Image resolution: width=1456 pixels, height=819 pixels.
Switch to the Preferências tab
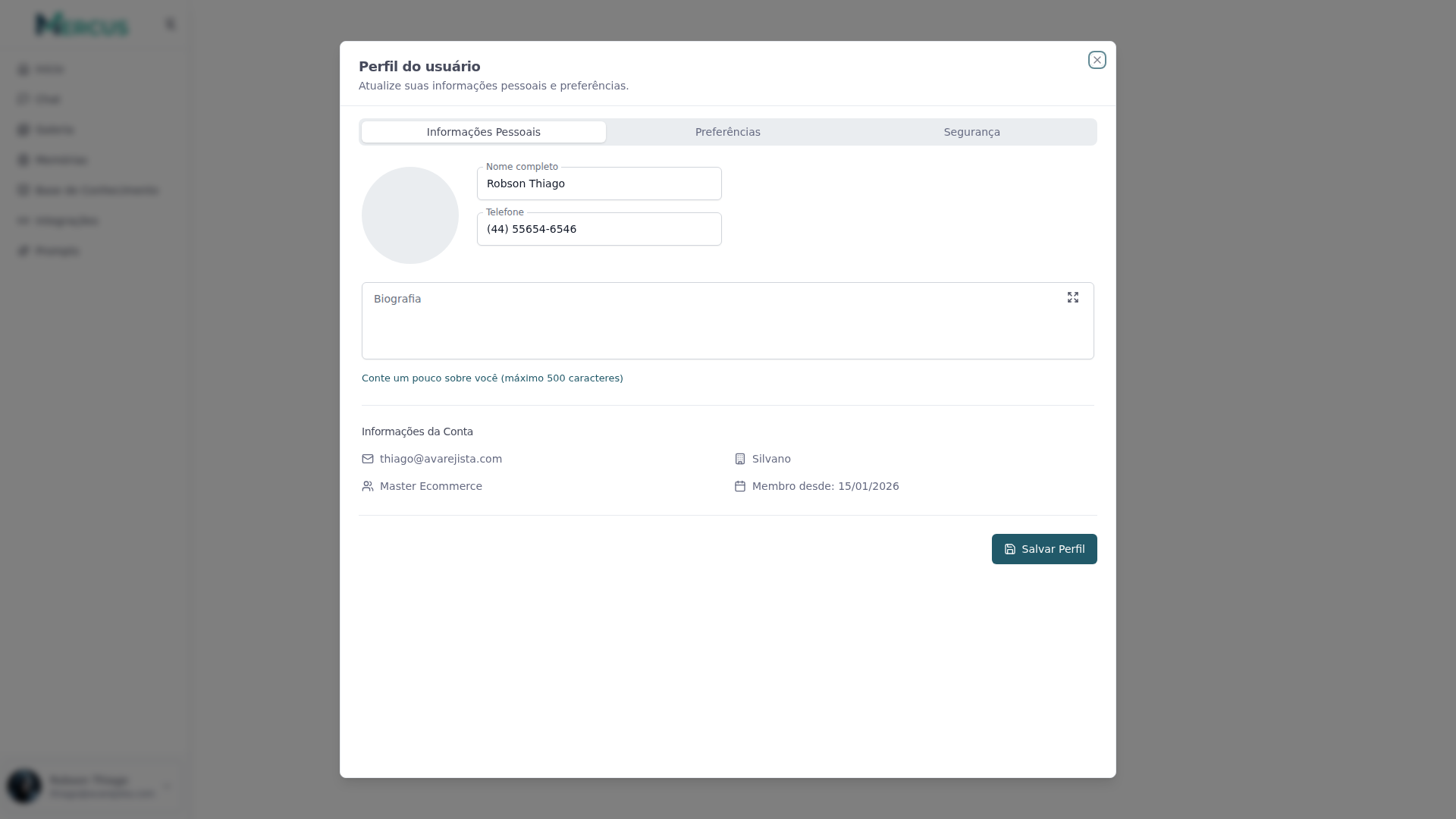pyautogui.click(x=727, y=132)
